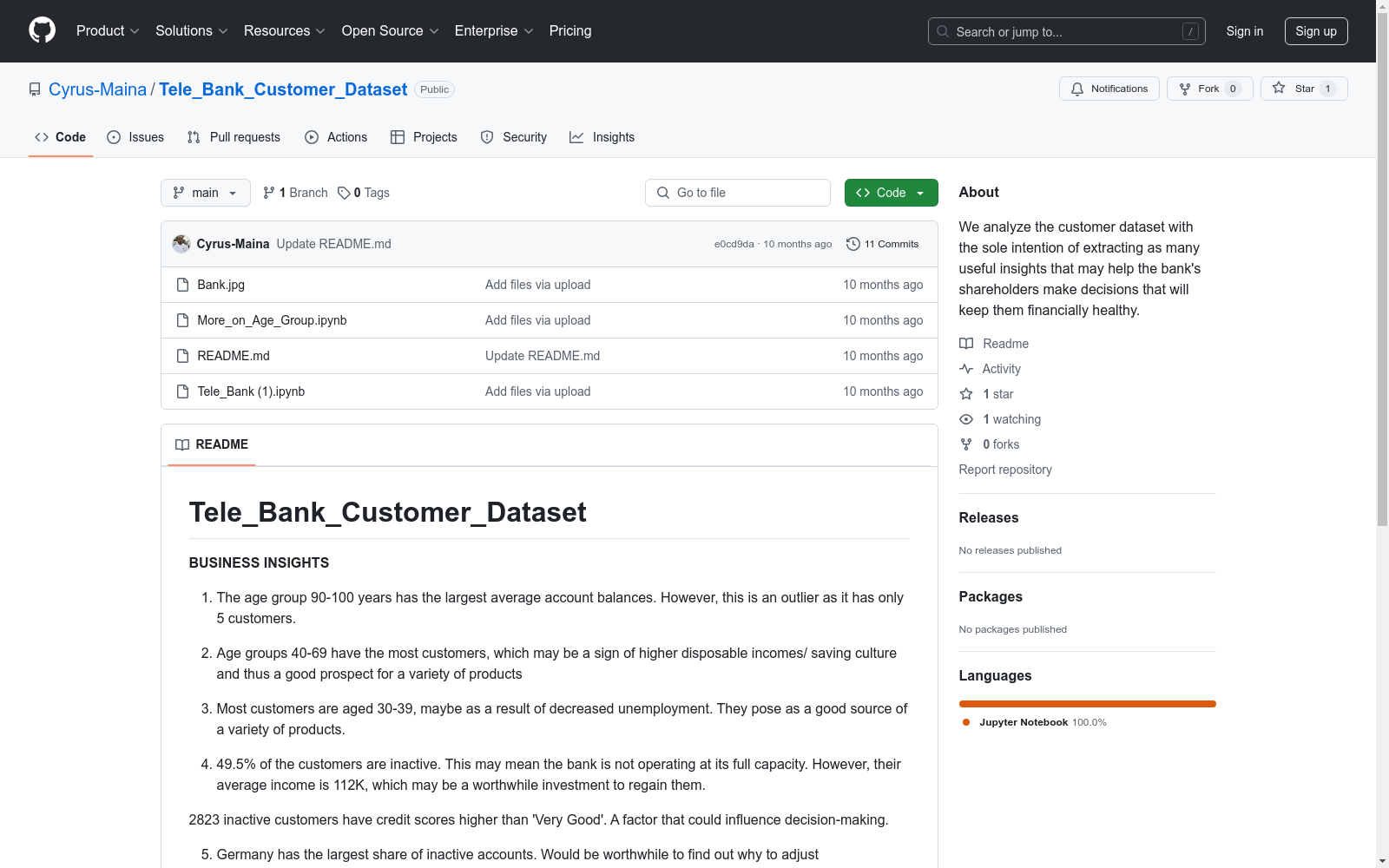Click the eye icon beside 1 watching

[x=966, y=419]
